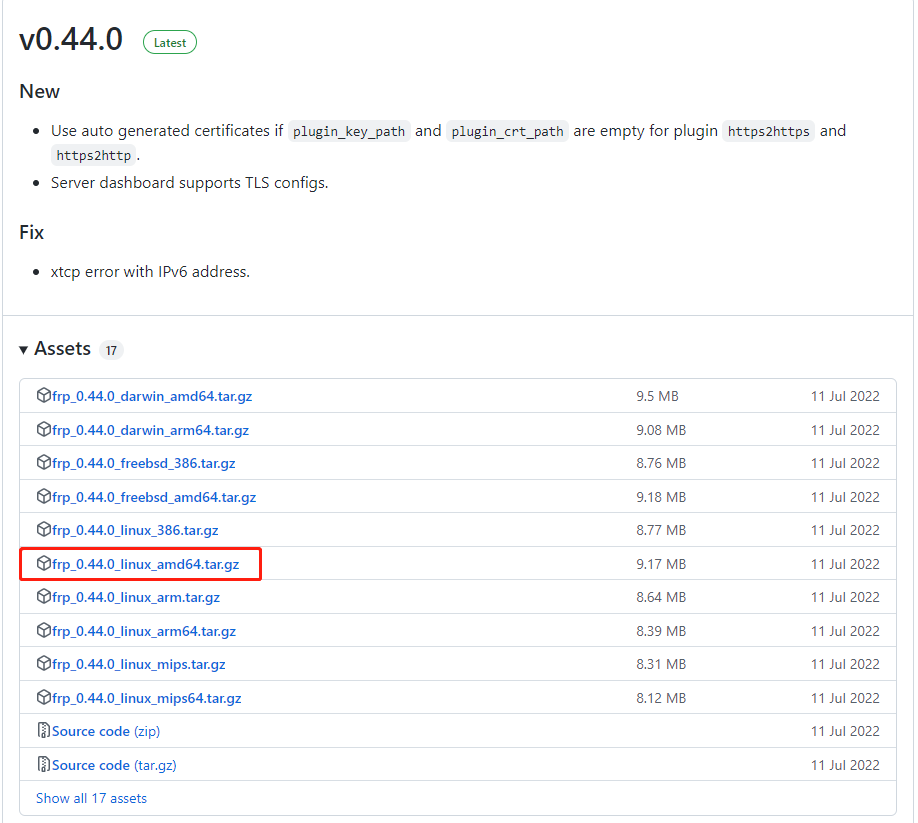Download Source code (tar.gz) link
This screenshot has width=918, height=823.
[x=114, y=765]
